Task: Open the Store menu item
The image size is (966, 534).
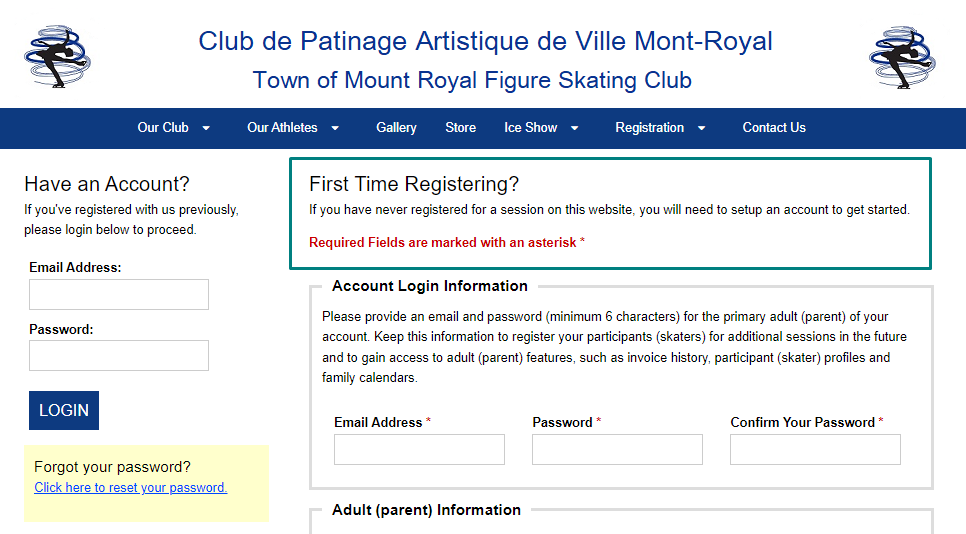Action: [461, 127]
